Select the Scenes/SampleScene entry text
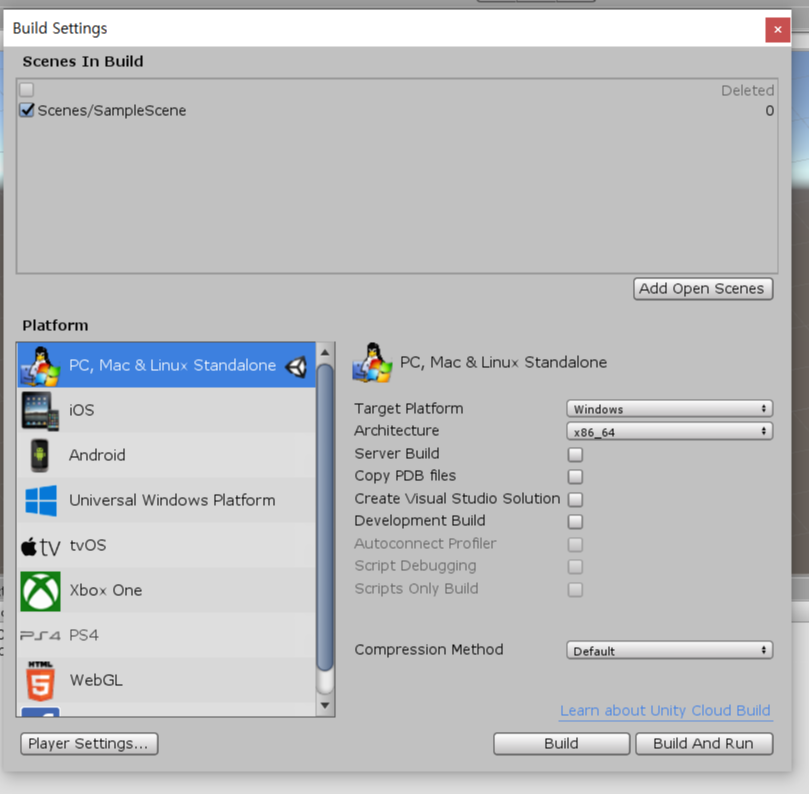Viewport: 809px width, 794px height. pos(112,110)
